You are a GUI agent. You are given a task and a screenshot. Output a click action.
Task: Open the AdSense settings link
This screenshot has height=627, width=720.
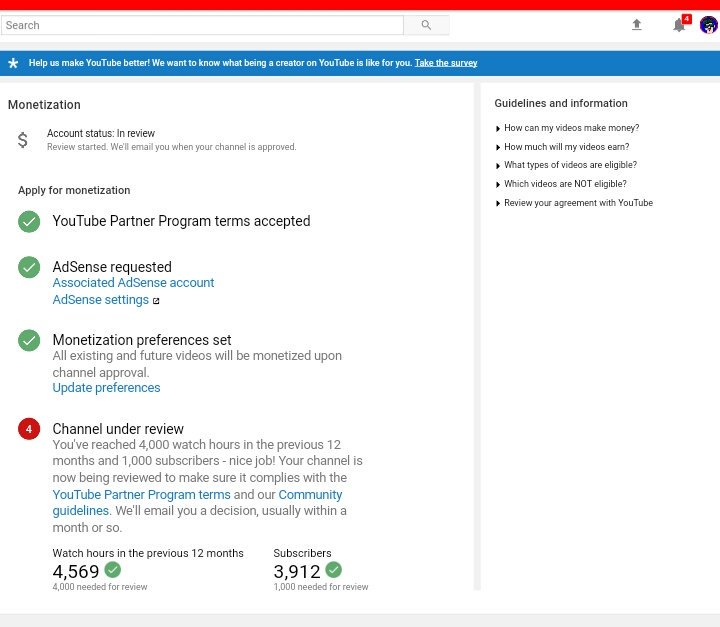point(101,299)
